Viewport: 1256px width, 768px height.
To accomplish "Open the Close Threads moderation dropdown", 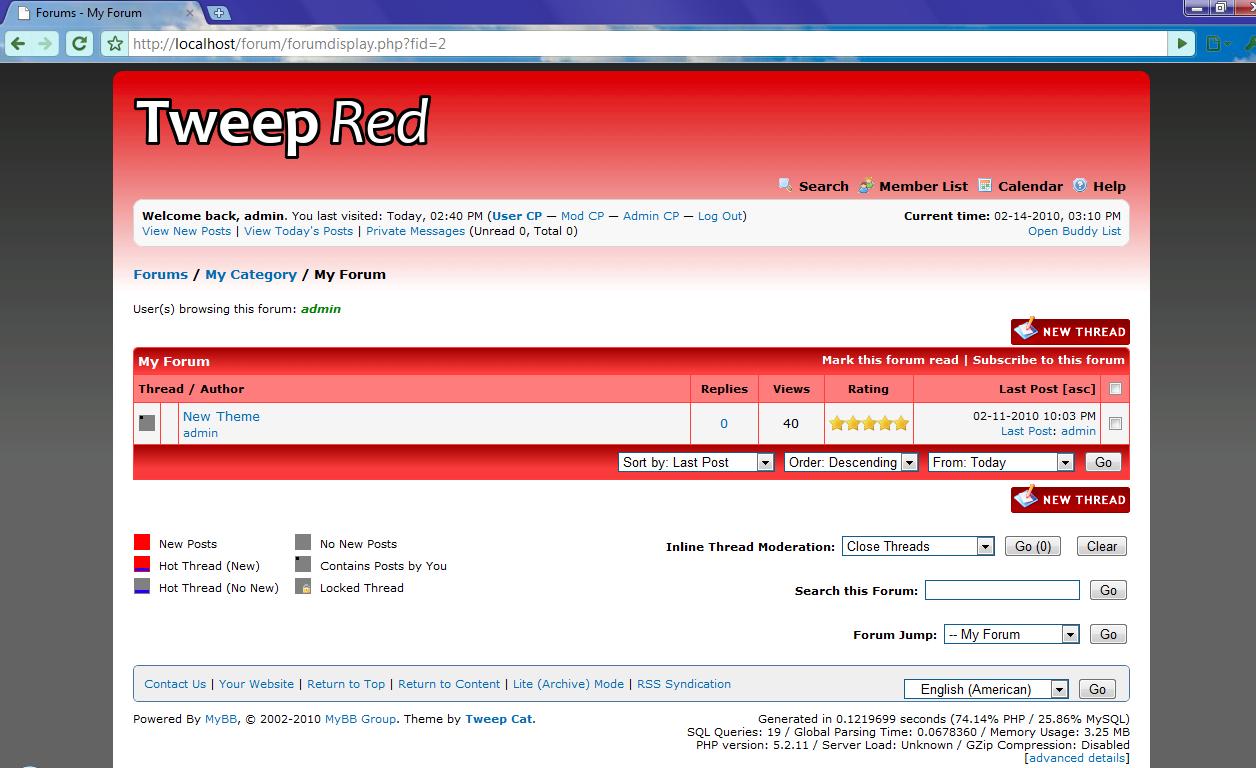I will click(918, 546).
